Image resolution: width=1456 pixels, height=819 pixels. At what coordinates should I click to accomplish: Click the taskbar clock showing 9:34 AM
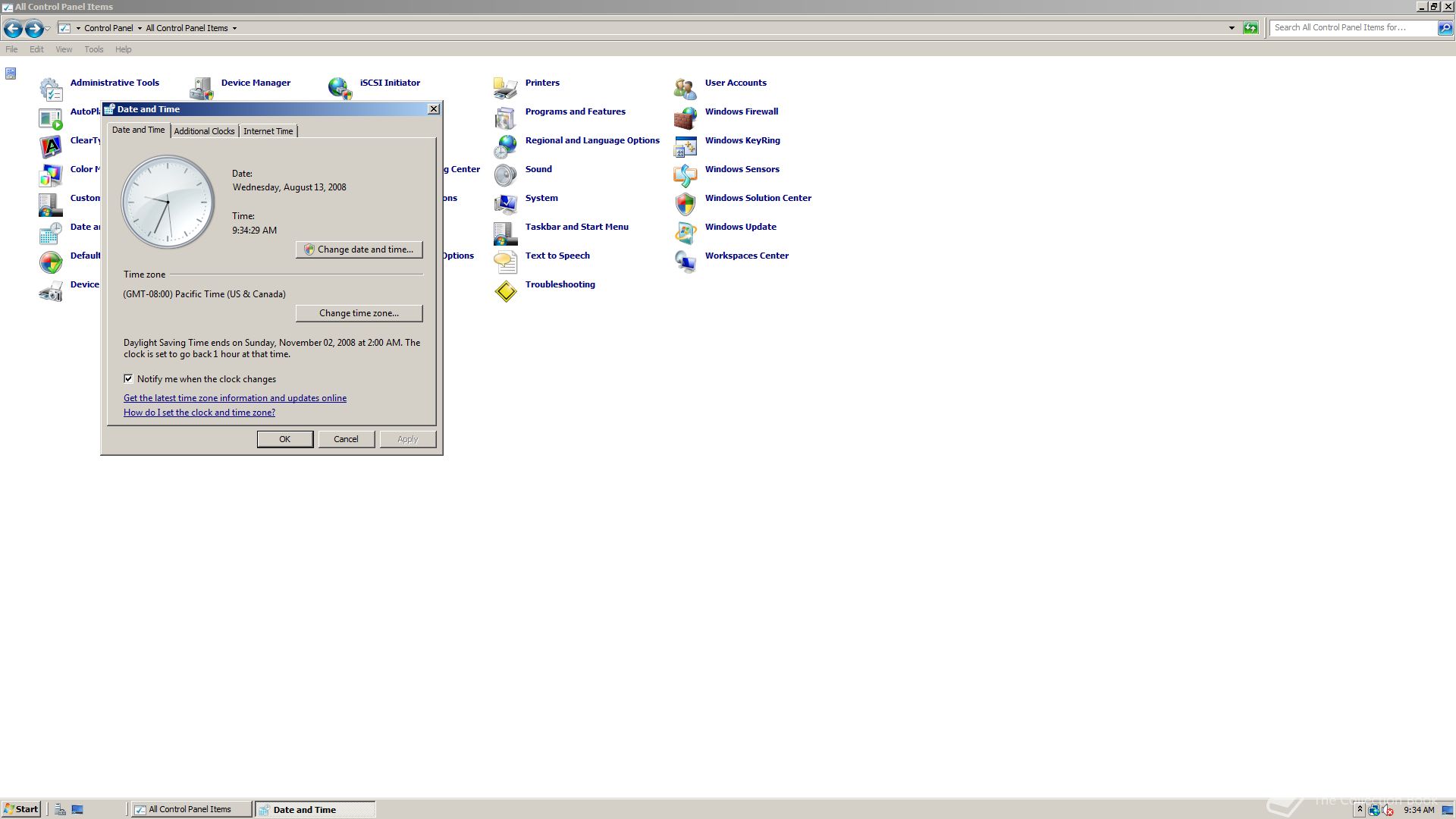tap(1419, 810)
